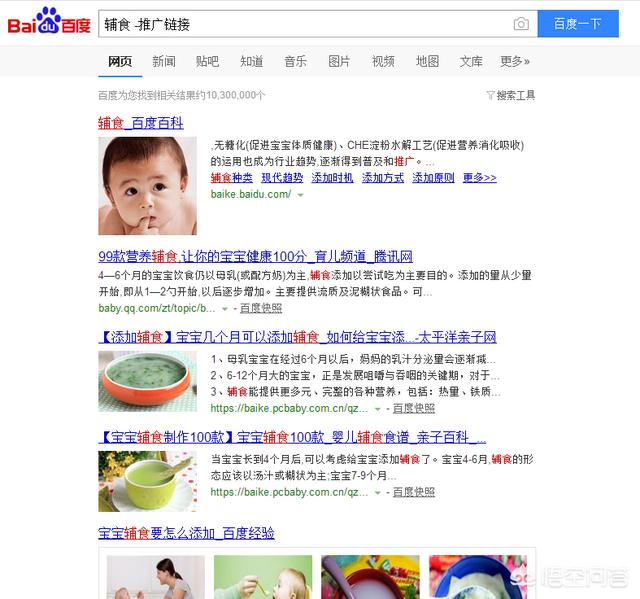Expand arrow next to baike.baidu.com URL
The image size is (640, 599).
300,195
